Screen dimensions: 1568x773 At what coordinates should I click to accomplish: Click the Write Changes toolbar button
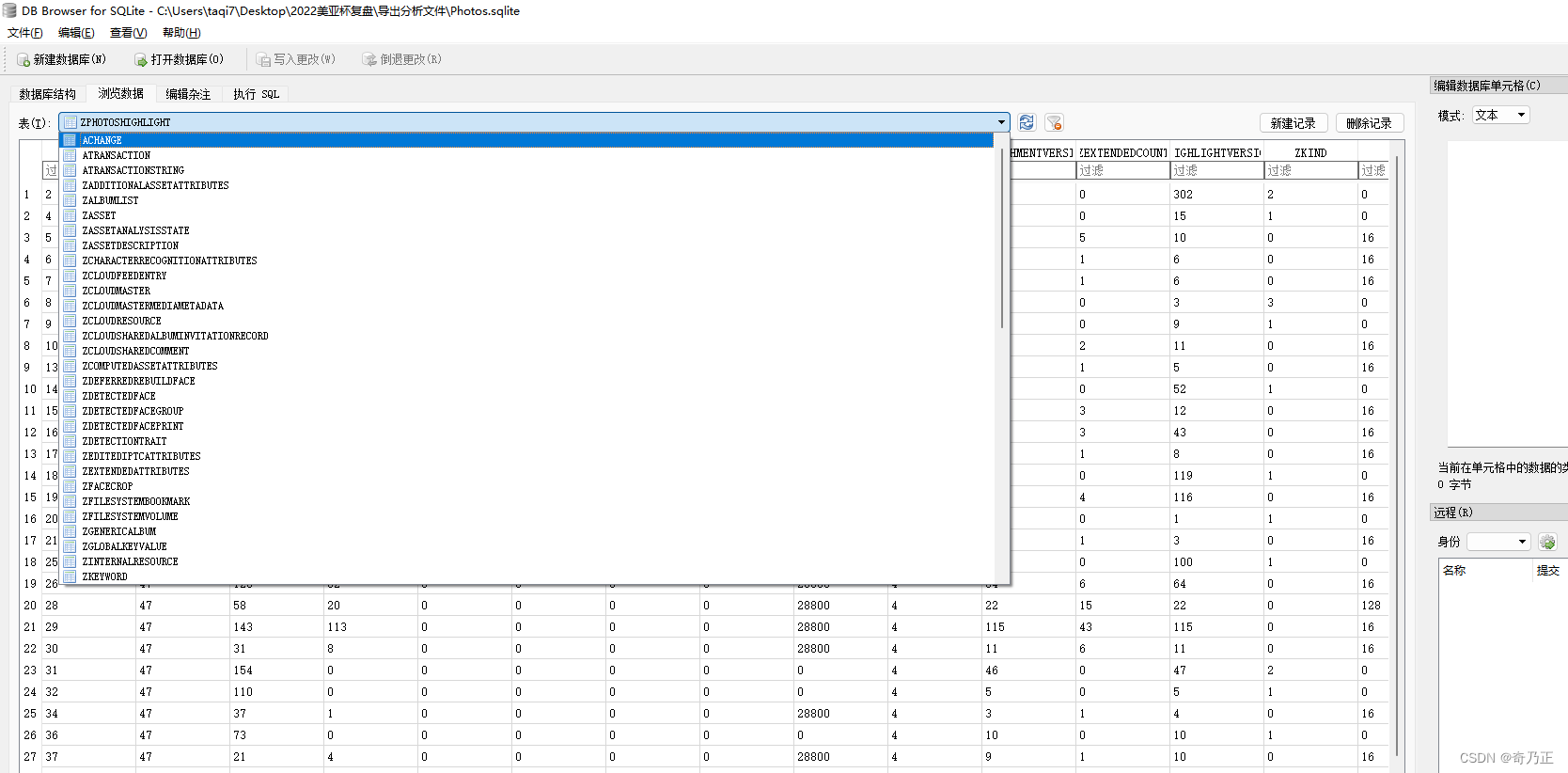(x=296, y=59)
